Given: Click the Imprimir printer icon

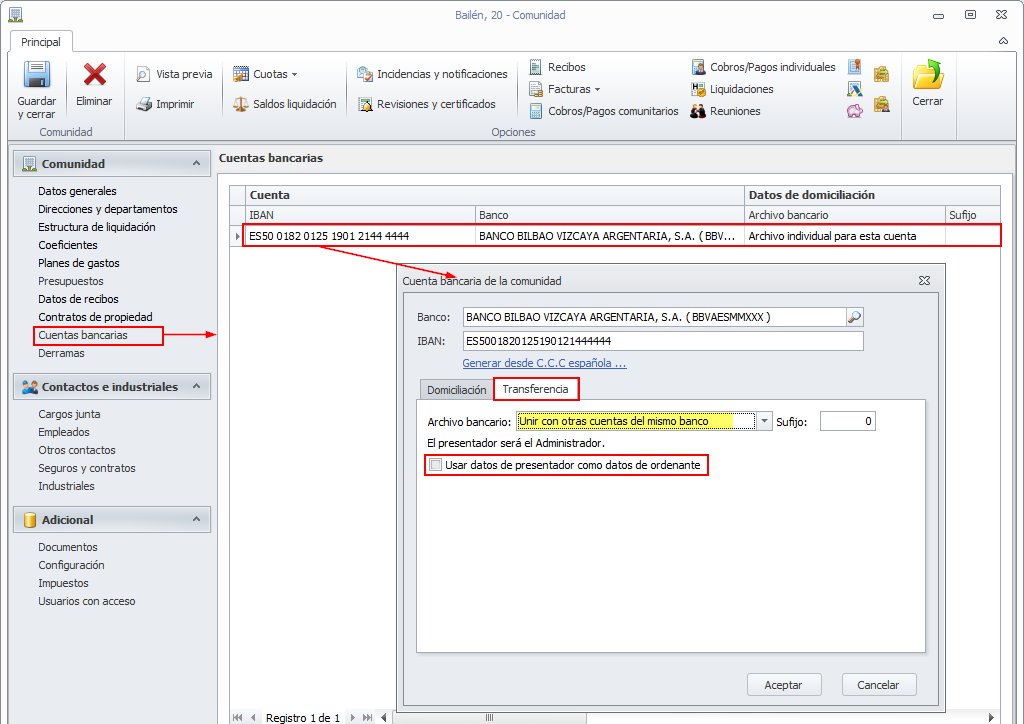Looking at the screenshot, I should (x=144, y=104).
